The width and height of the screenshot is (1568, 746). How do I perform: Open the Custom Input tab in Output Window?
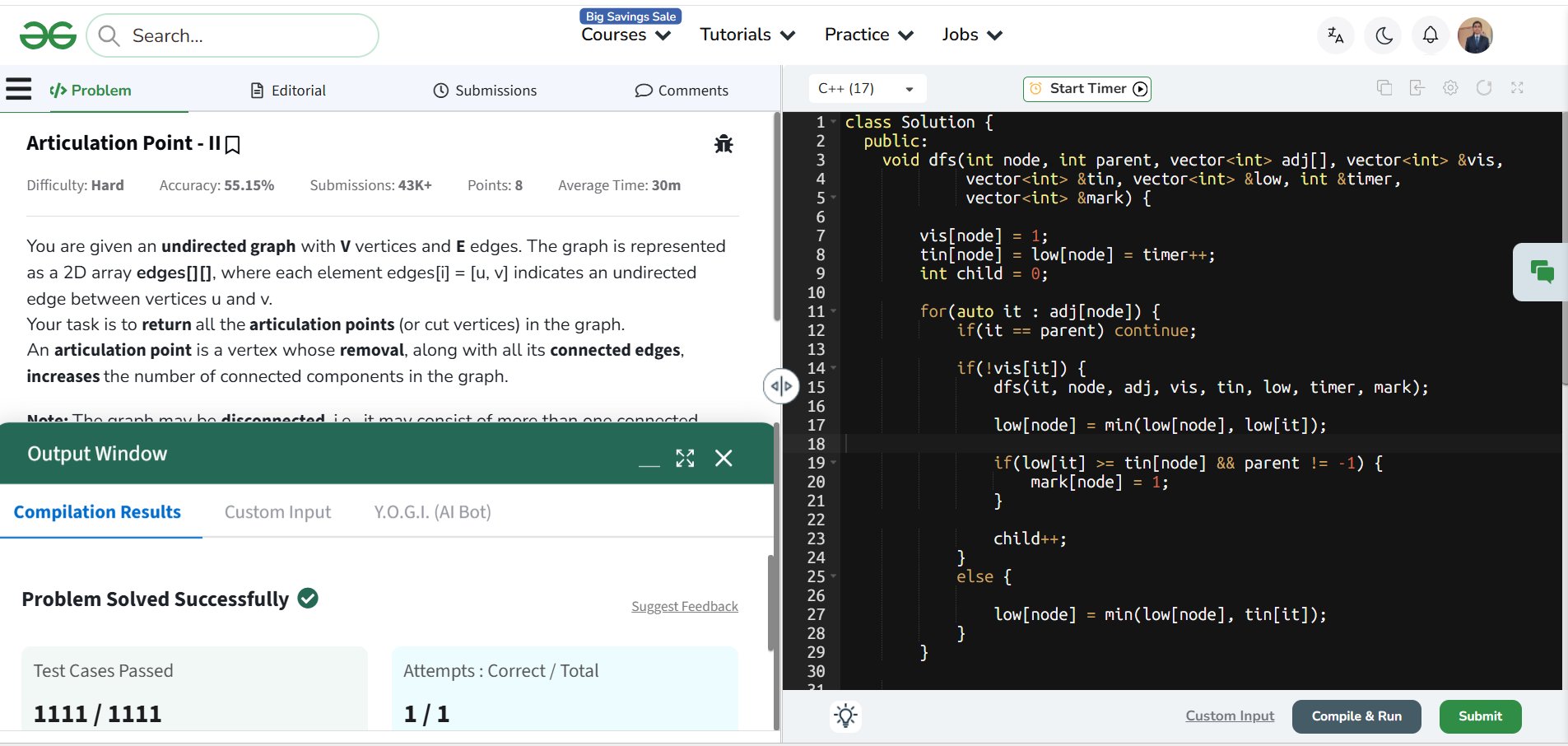277,512
